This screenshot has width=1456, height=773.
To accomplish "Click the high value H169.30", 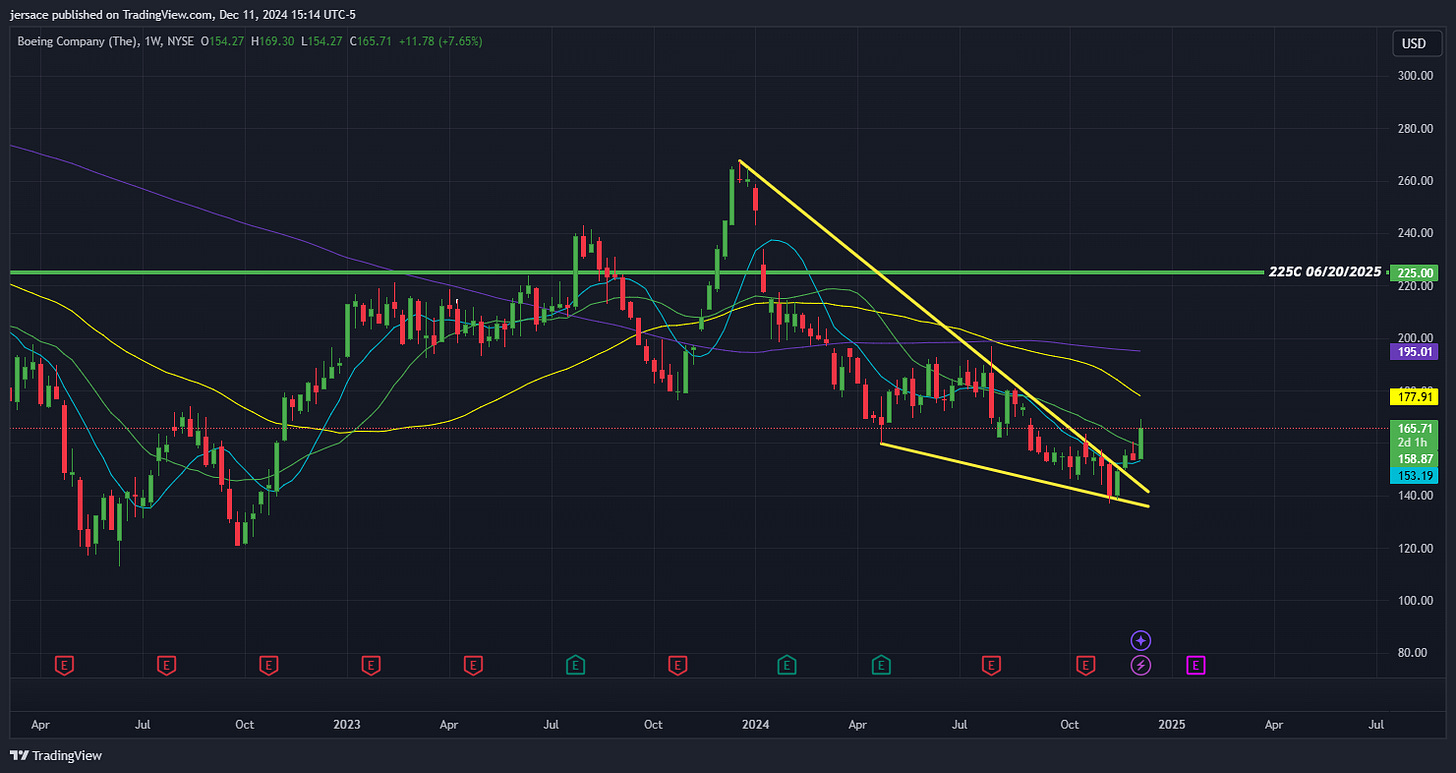I will click(x=273, y=42).
